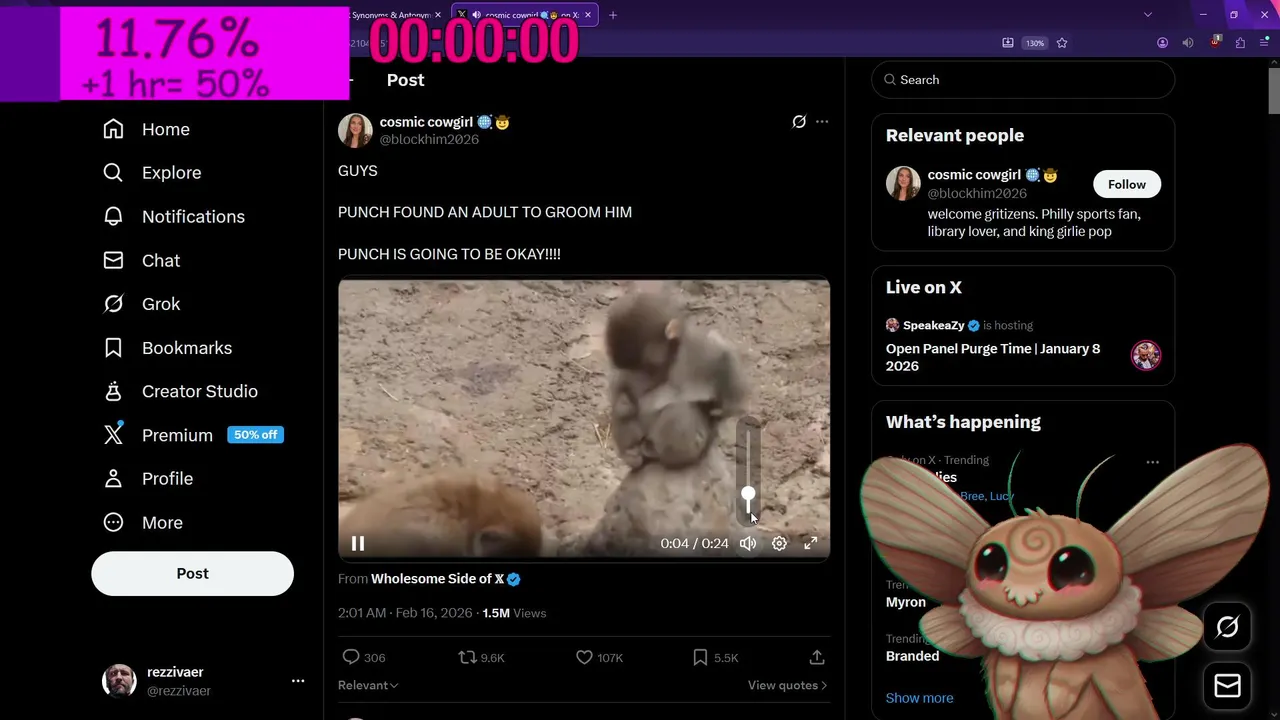Open Creator Studio from the sidebar
Screen dimensions: 1280x720
click(180, 391)
